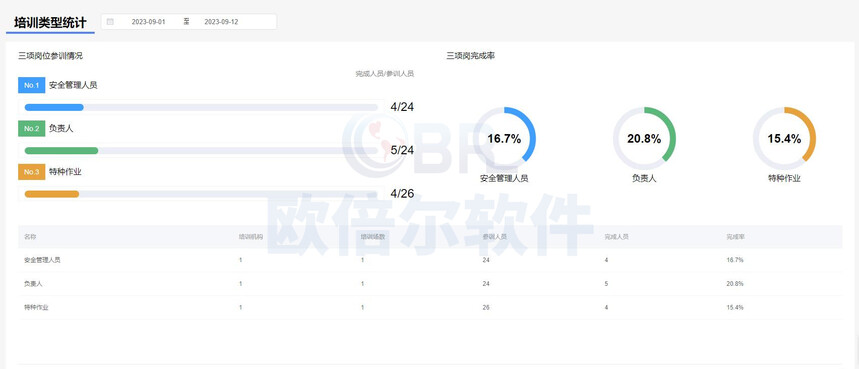Screen dimensions: 859x369
Task: Click the 20.8% green donut chart
Action: pos(644,139)
